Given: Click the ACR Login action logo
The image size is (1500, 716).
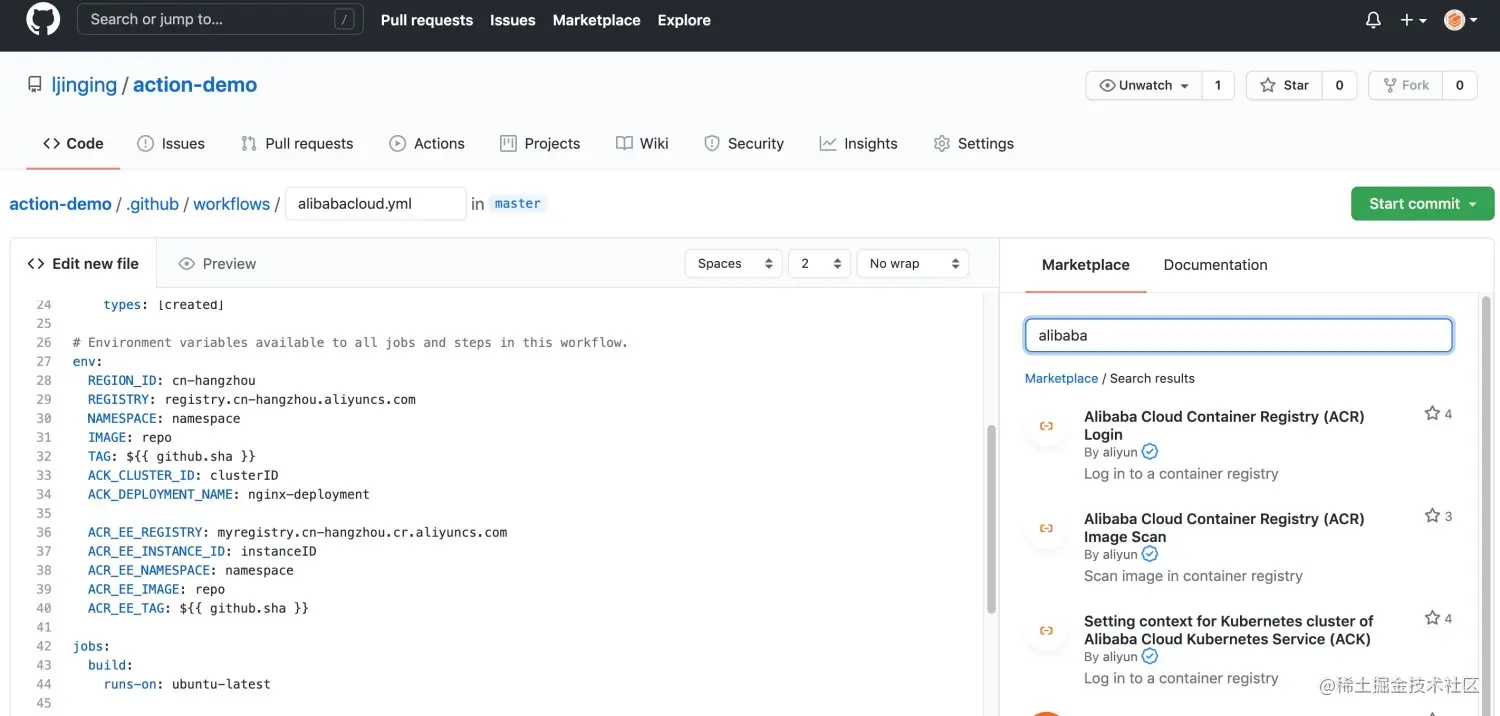Looking at the screenshot, I should tap(1046, 426).
